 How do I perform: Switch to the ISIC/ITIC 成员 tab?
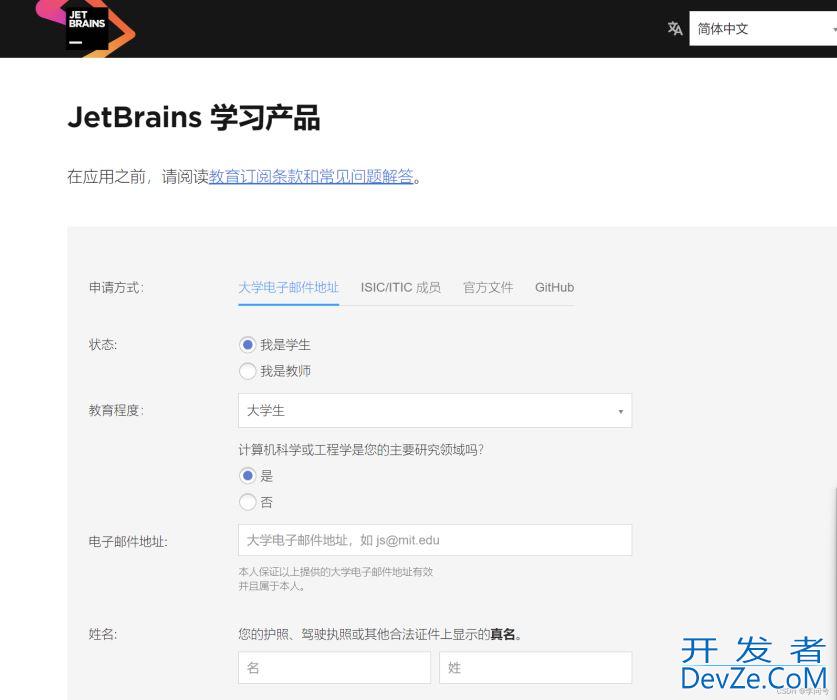[x=400, y=287]
